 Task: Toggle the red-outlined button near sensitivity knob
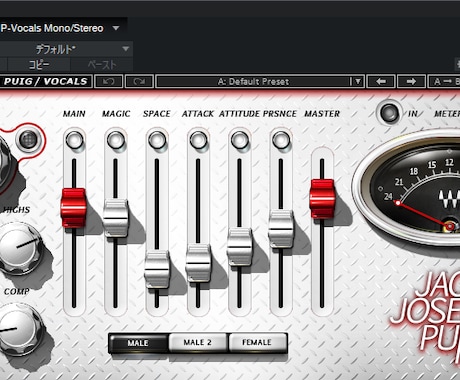(x=29, y=139)
